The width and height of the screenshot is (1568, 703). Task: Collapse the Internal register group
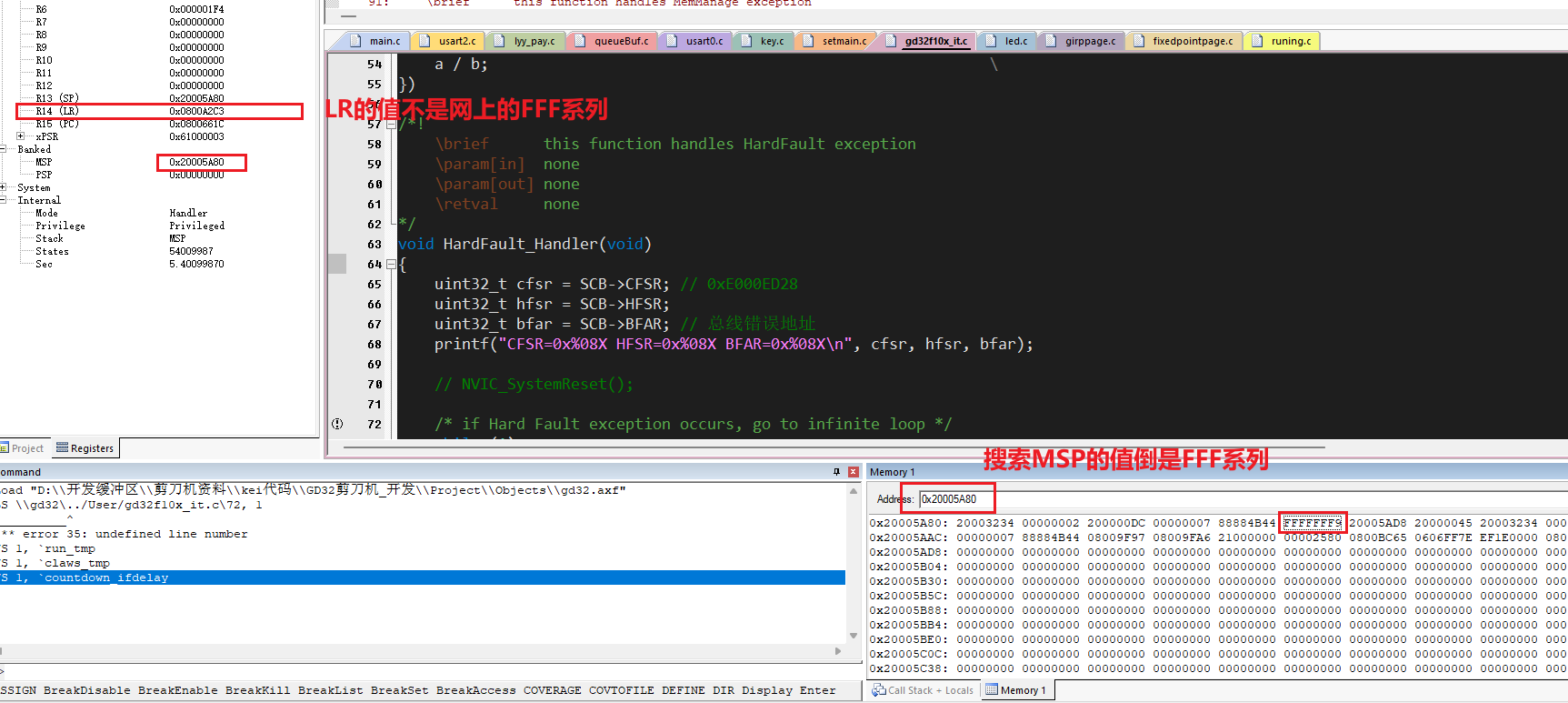tap(4, 200)
